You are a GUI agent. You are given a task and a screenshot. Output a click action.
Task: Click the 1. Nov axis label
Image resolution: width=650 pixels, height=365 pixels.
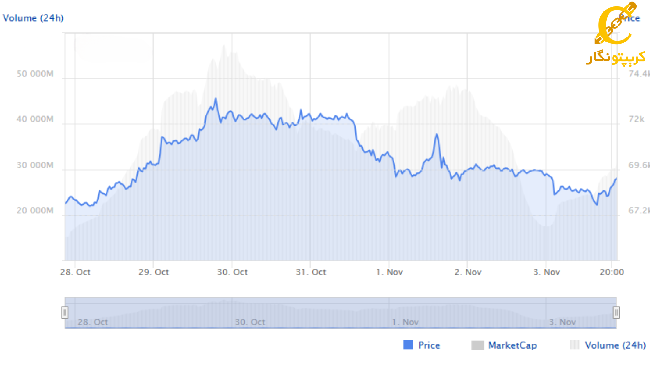click(x=389, y=272)
